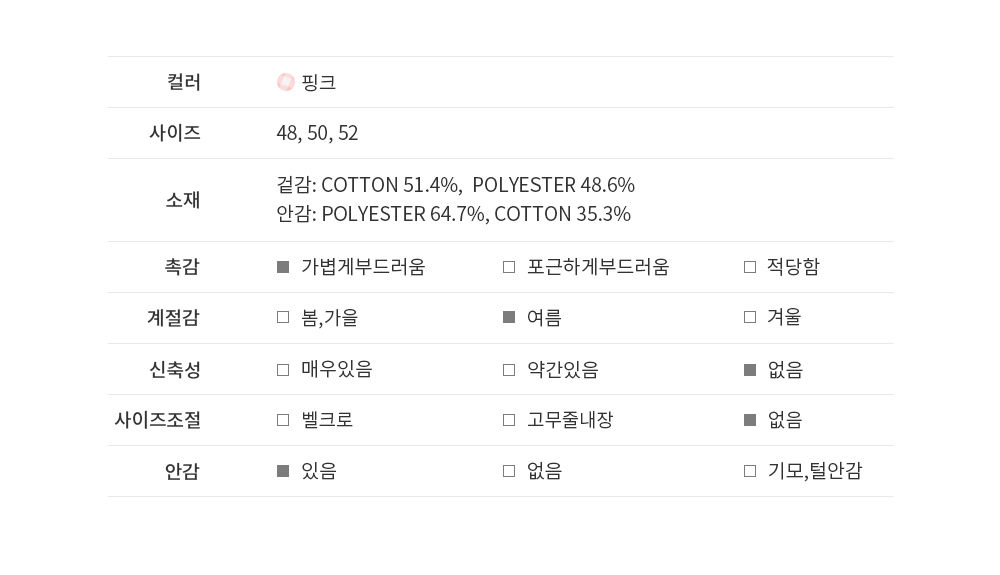Check 없음 in the 사이즈조절 row

tap(750, 420)
